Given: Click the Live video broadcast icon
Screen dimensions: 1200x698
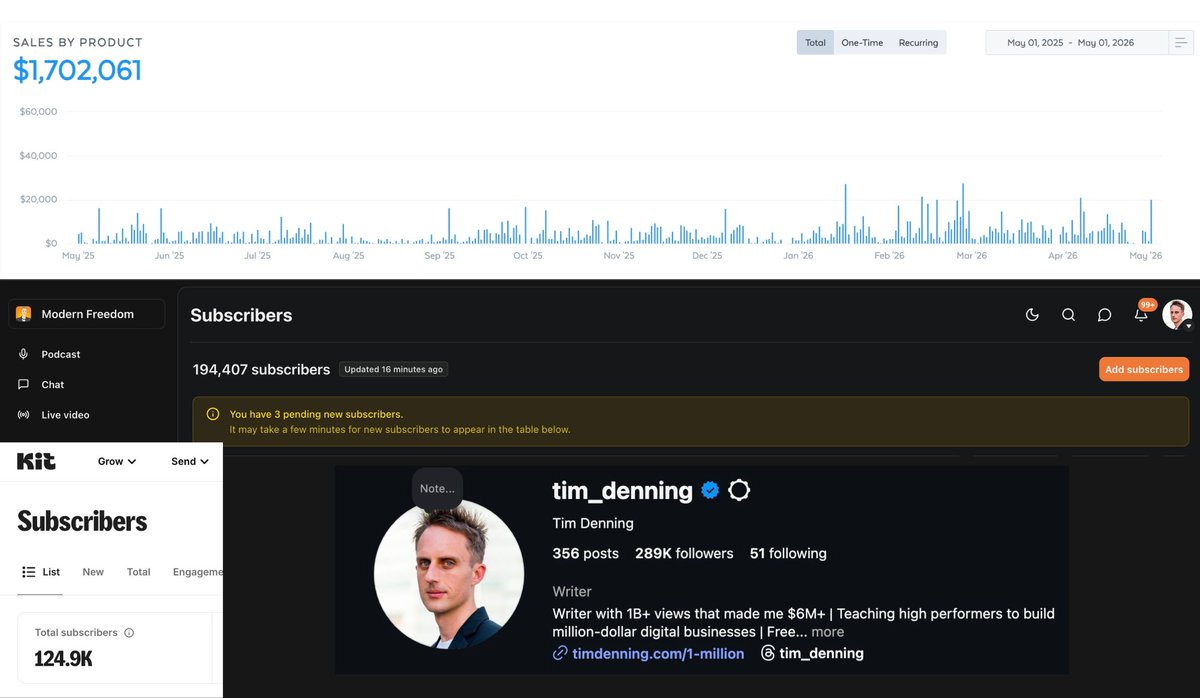Looking at the screenshot, I should coord(23,414).
